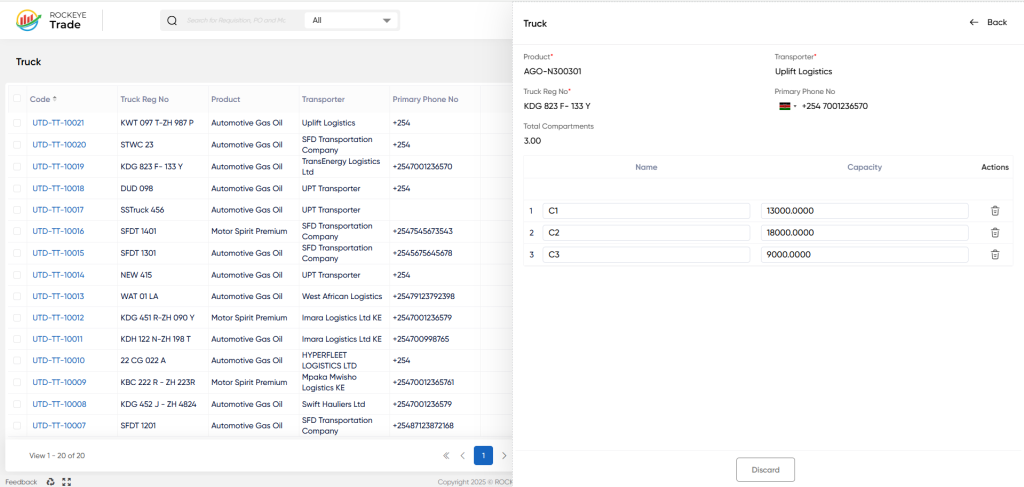Edit capacity field 13000.0000
1024x487 pixels.
865,211
